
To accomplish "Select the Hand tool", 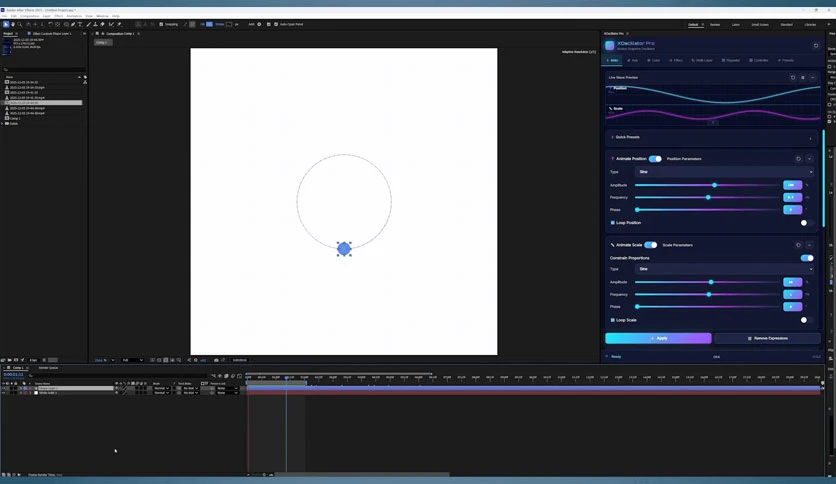I will point(13,24).
